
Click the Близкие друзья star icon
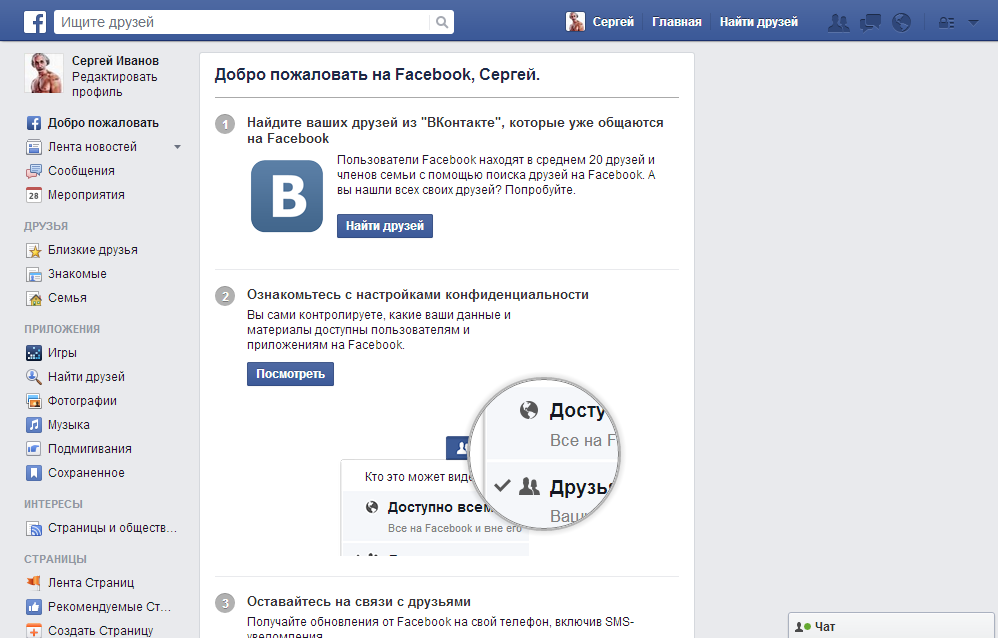34,250
